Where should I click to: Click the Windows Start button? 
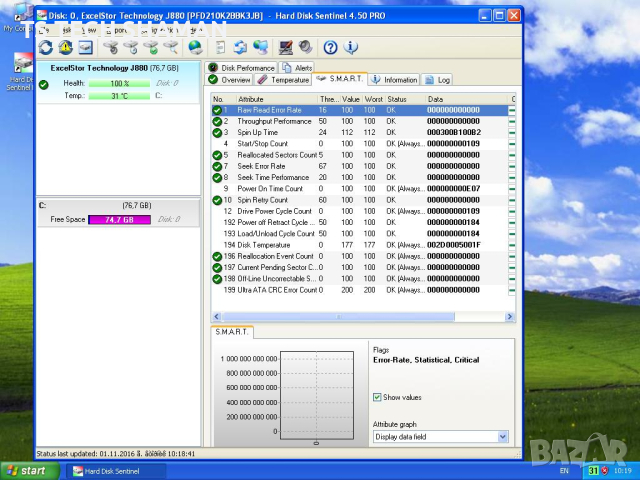(x=27, y=470)
